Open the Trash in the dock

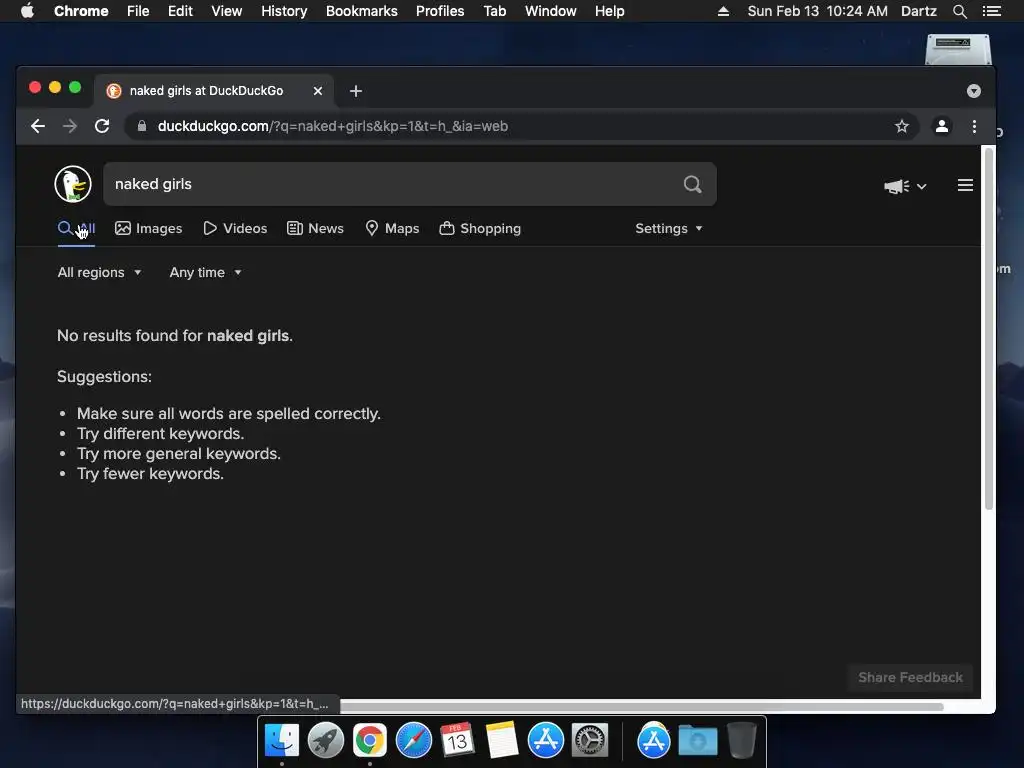point(741,740)
